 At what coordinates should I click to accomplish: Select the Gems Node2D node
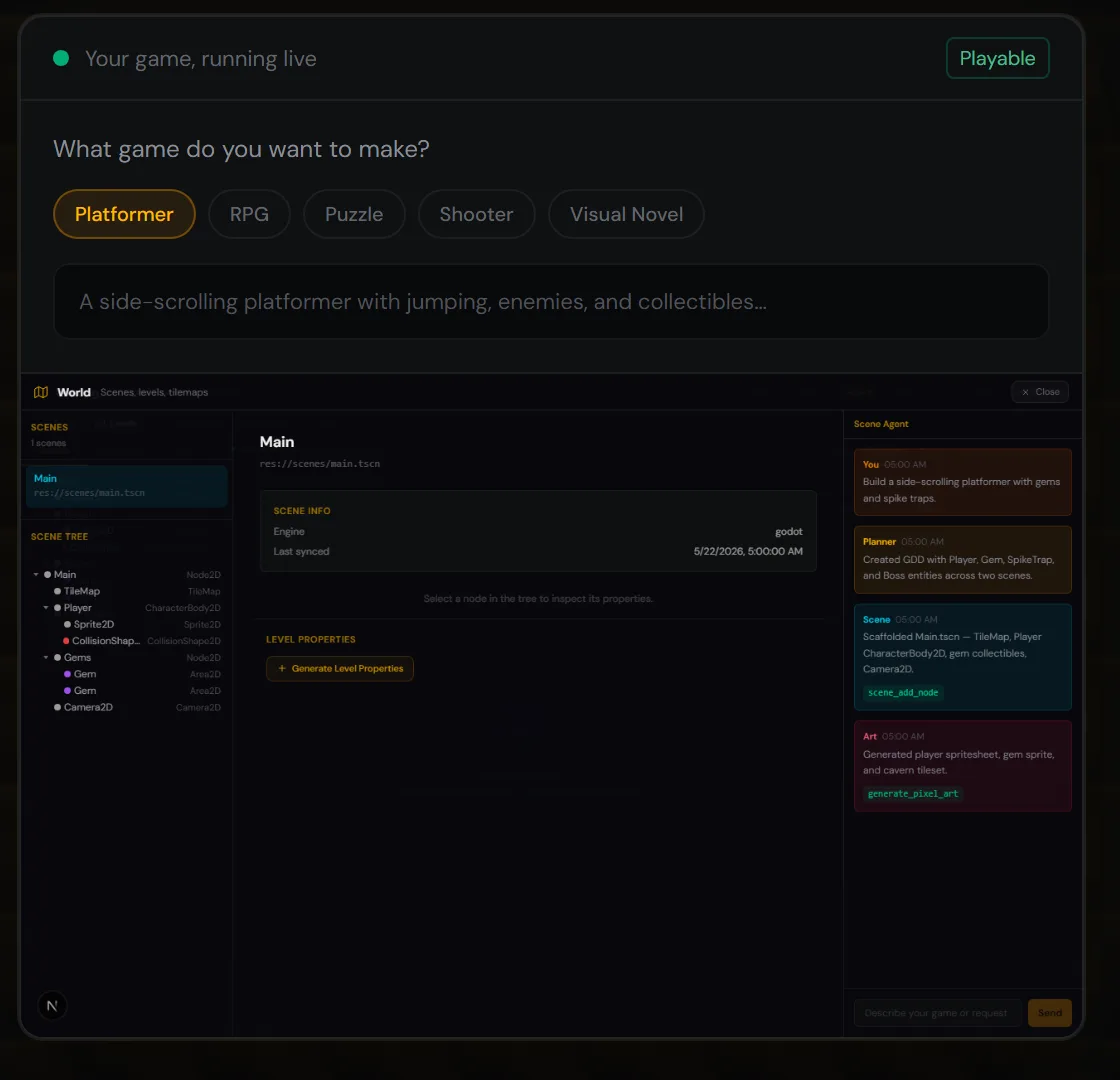pos(126,657)
